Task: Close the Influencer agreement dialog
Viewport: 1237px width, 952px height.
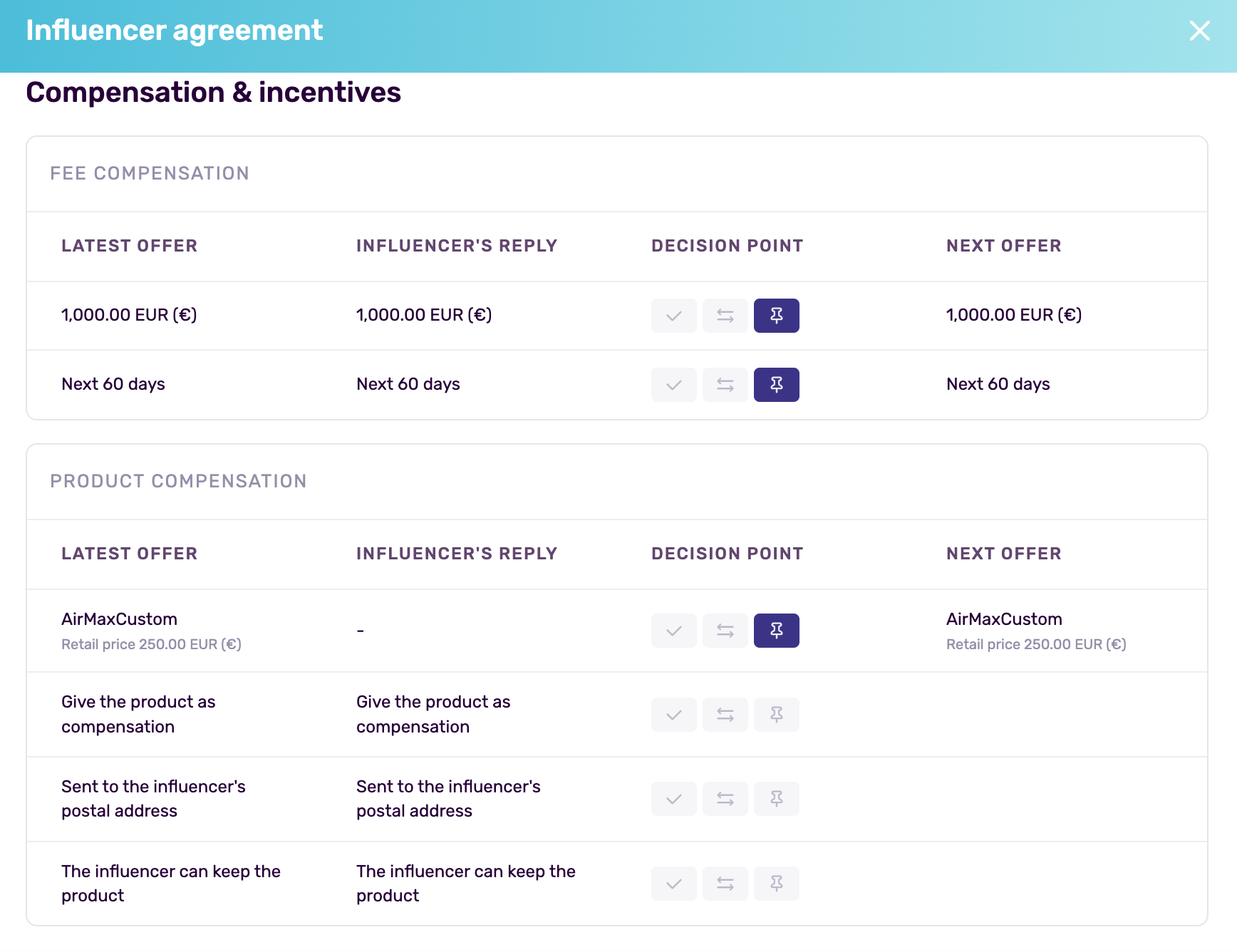Action: pyautogui.click(x=1199, y=31)
